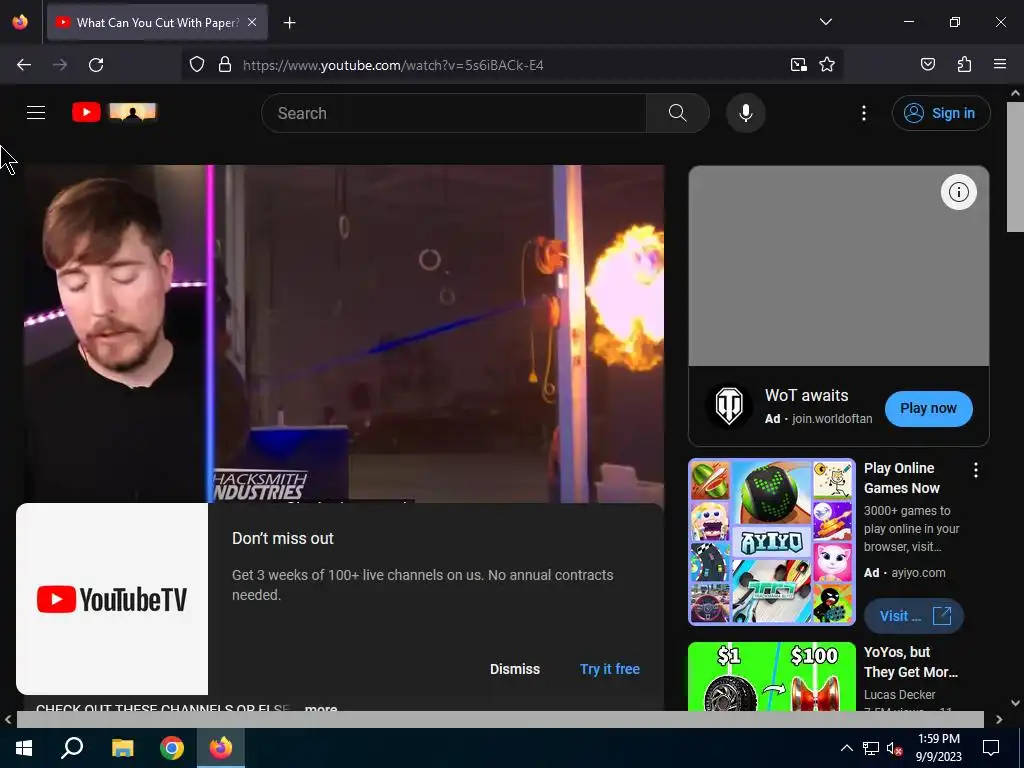Screen dimensions: 1024x768
Task: Focus the YouTube Search field
Action: pos(454,113)
